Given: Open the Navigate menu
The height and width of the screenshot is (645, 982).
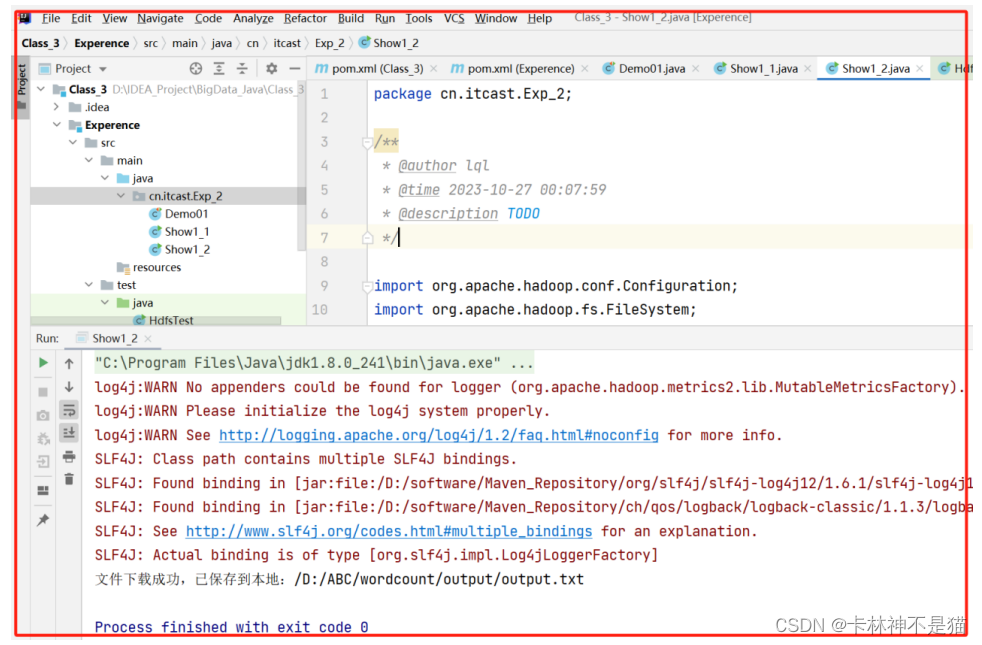Looking at the screenshot, I should click(x=160, y=18).
